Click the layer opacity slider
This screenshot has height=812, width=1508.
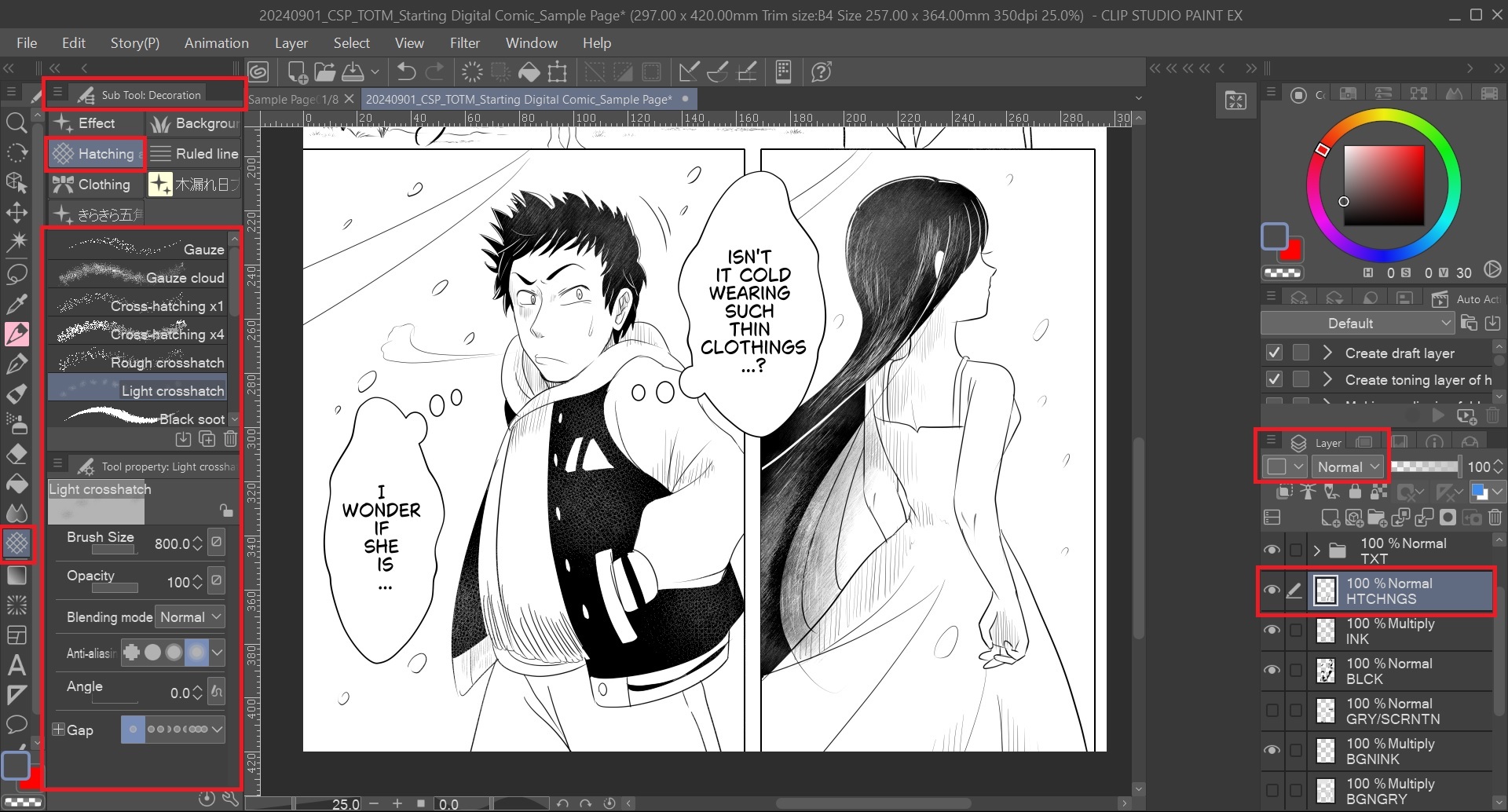(x=1425, y=466)
